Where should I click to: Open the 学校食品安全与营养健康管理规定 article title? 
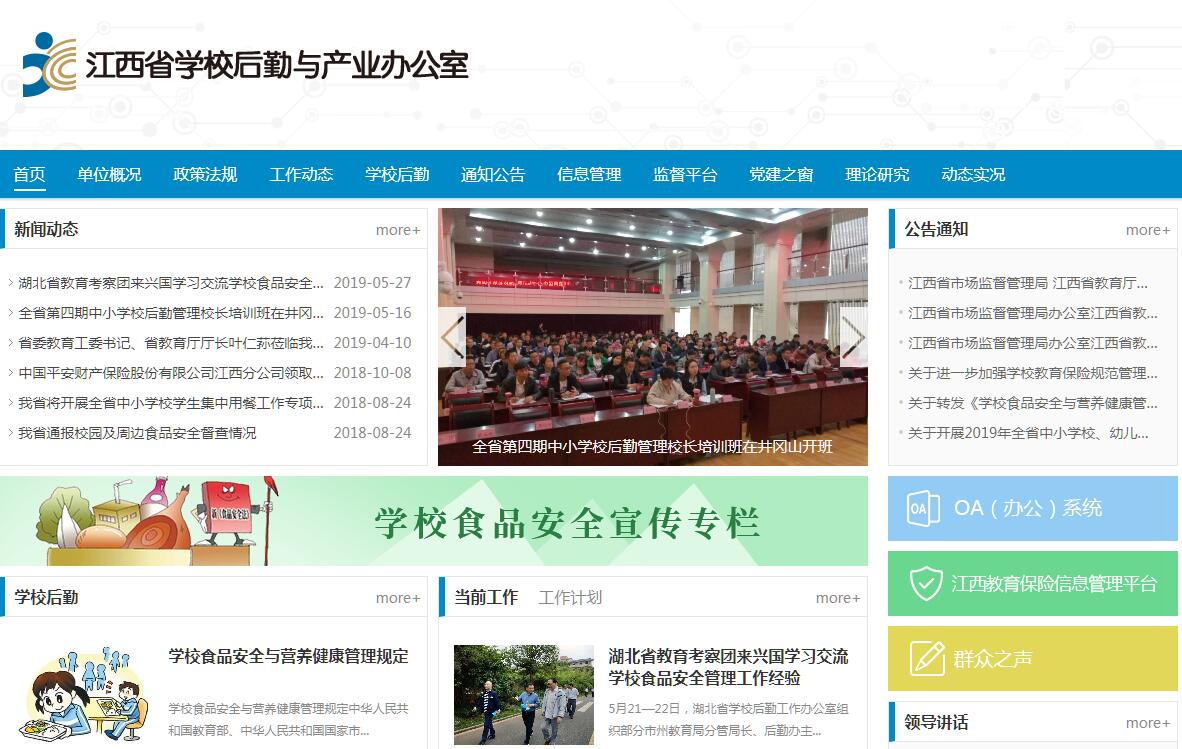point(288,656)
